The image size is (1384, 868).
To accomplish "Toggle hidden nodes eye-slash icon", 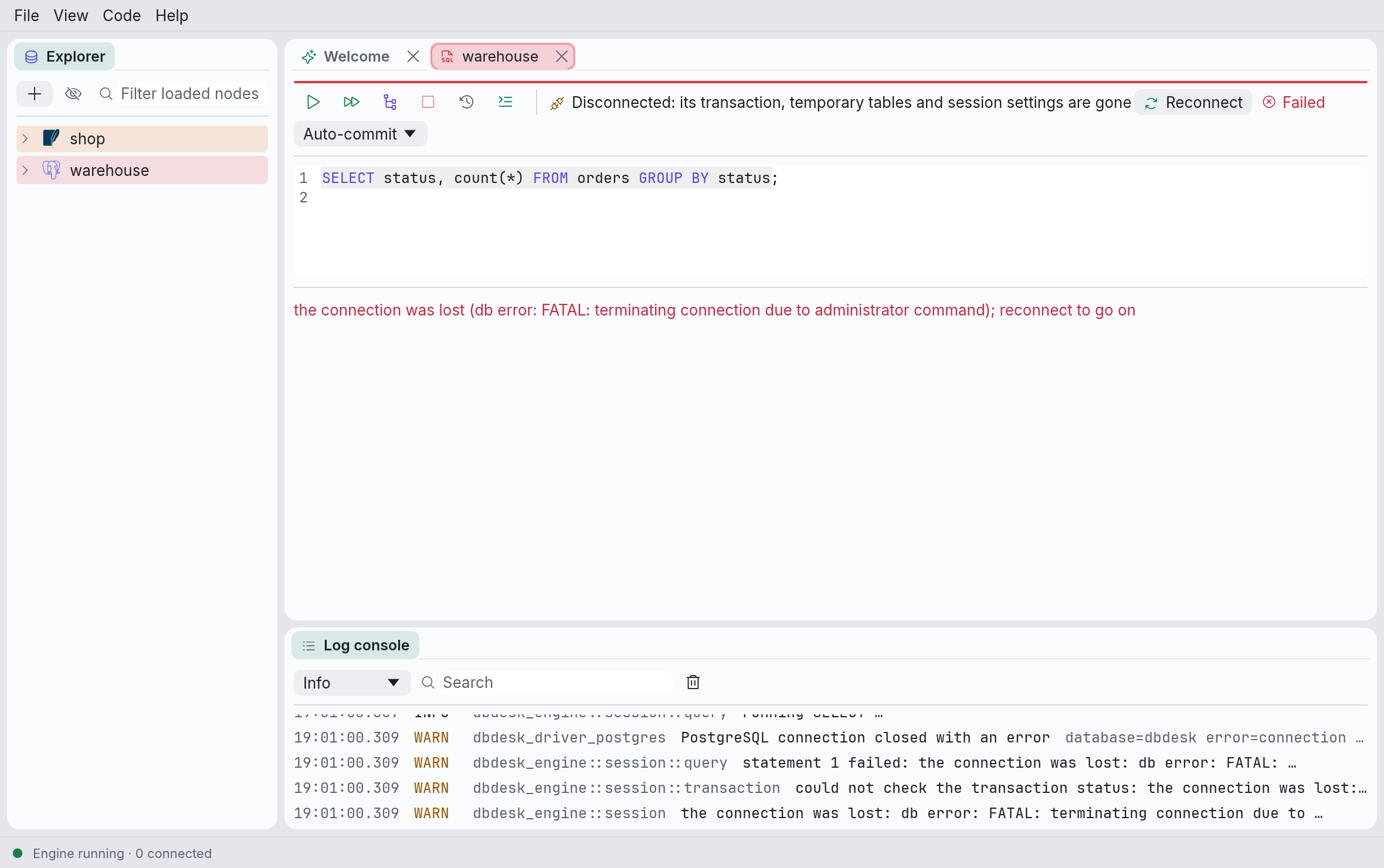I will (x=73, y=94).
